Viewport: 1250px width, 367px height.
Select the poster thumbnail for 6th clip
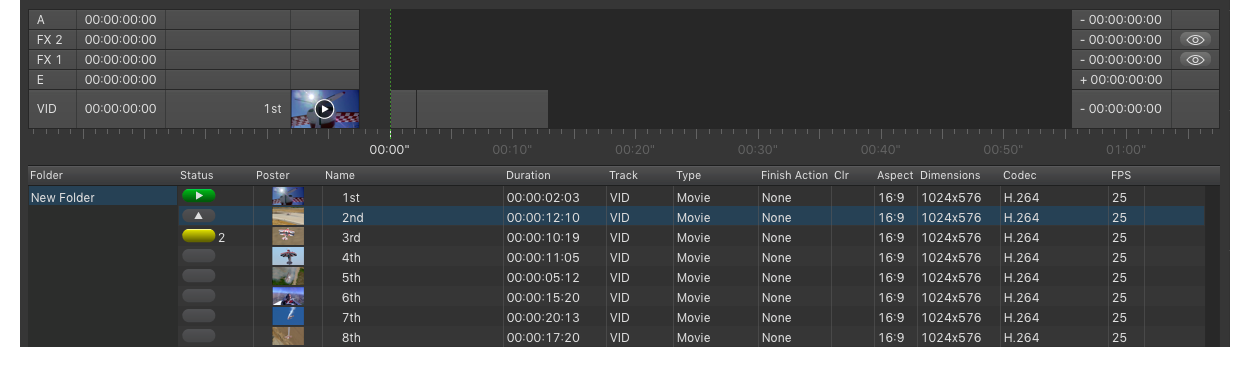tap(288, 297)
